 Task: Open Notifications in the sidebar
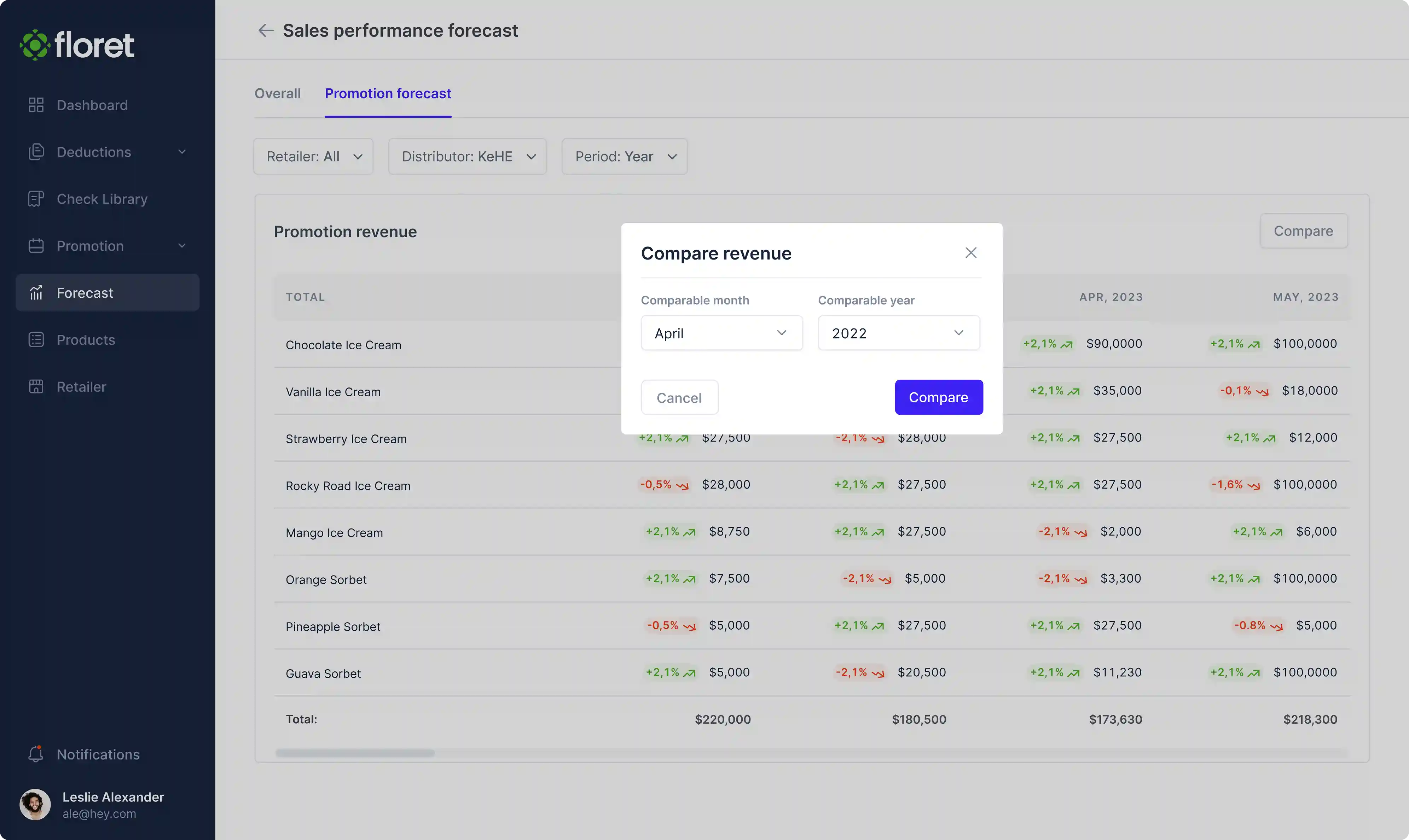108,754
